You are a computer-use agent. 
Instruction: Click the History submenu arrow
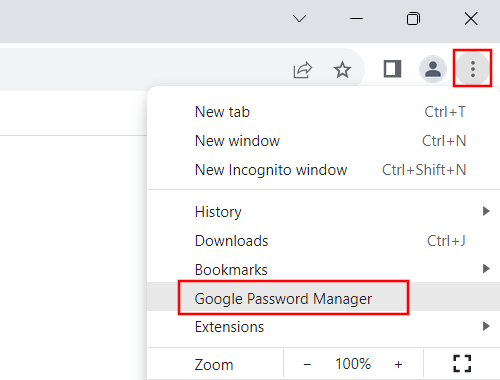(486, 211)
